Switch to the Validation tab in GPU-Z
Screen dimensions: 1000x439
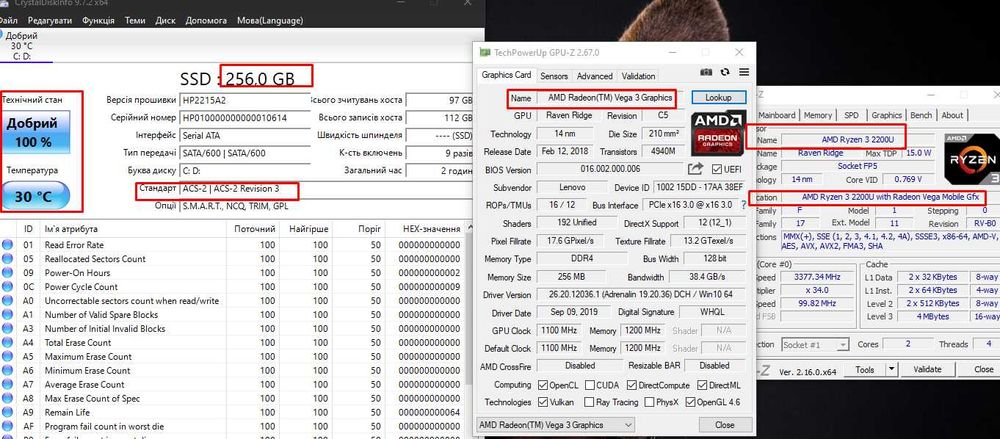tap(638, 76)
